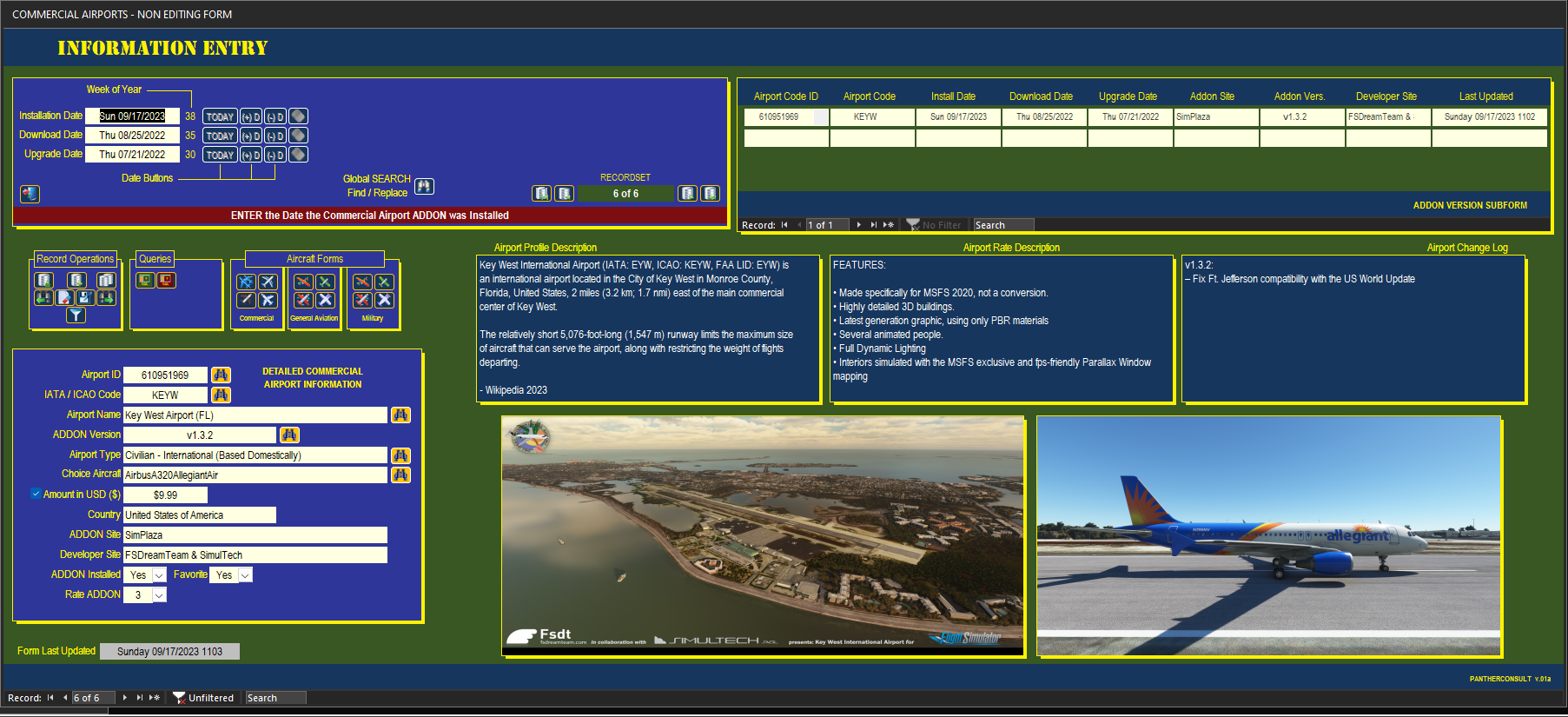Click the binoculars next to Airport Name
This screenshot has width=1568, height=717.
[x=400, y=415]
